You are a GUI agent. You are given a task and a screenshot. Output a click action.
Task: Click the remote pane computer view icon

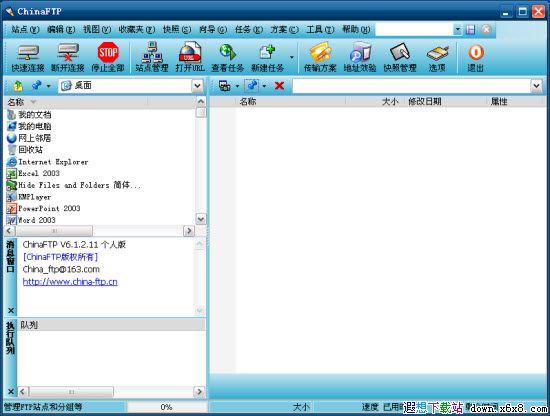[x=224, y=85]
